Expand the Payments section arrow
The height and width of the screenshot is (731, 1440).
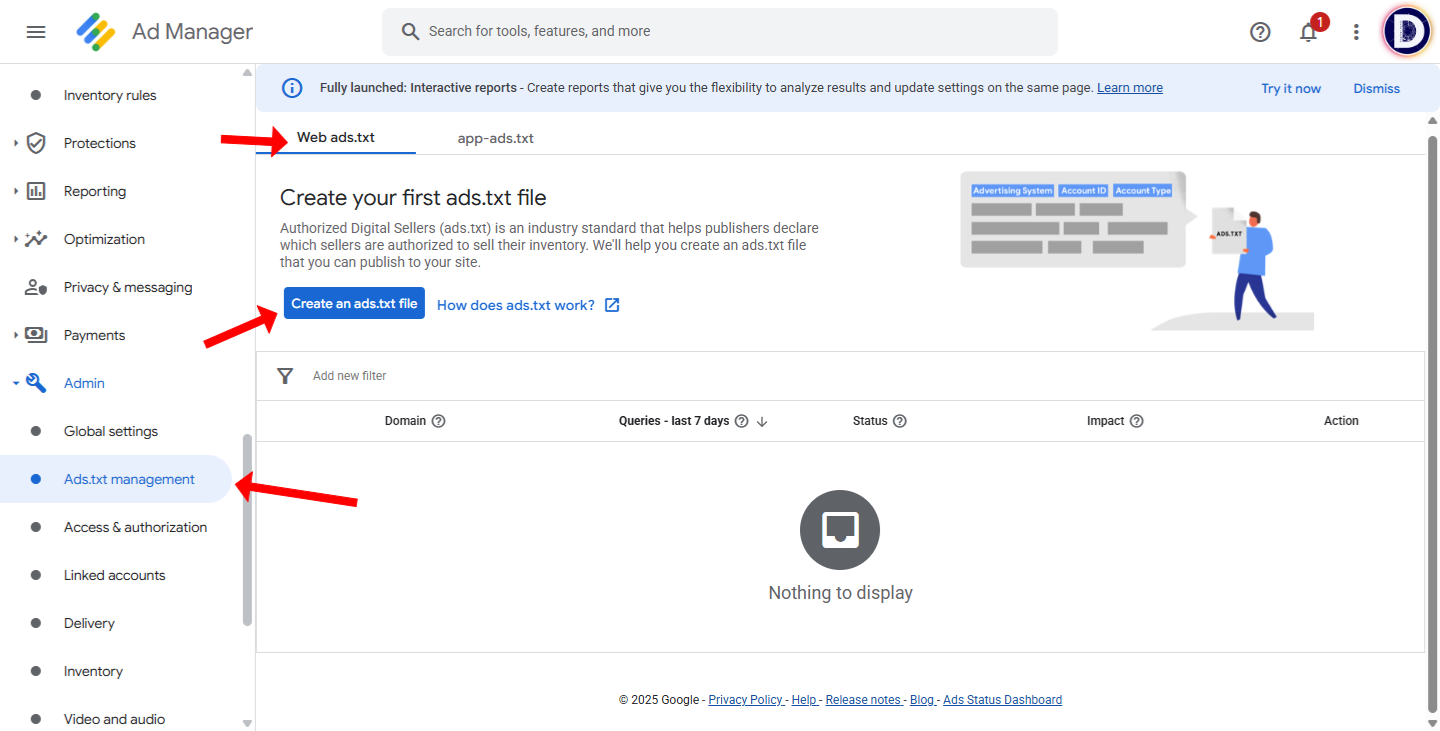tap(16, 335)
